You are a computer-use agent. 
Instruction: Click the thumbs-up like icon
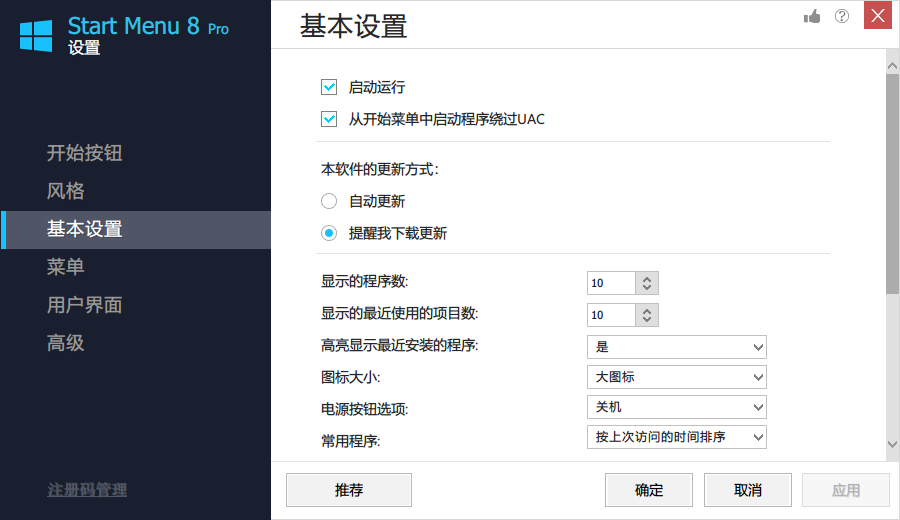pos(812,17)
